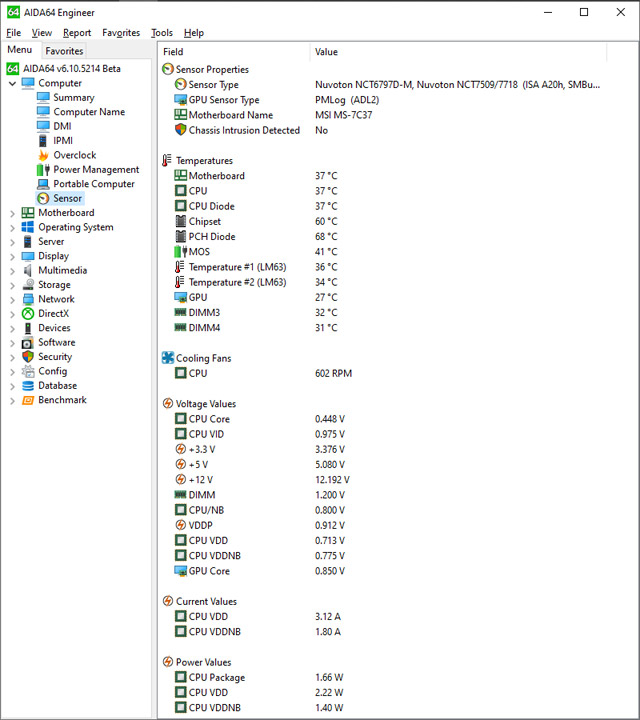Screen dimensions: 640x720
Task: Click the Software icon
Action: [x=28, y=343]
